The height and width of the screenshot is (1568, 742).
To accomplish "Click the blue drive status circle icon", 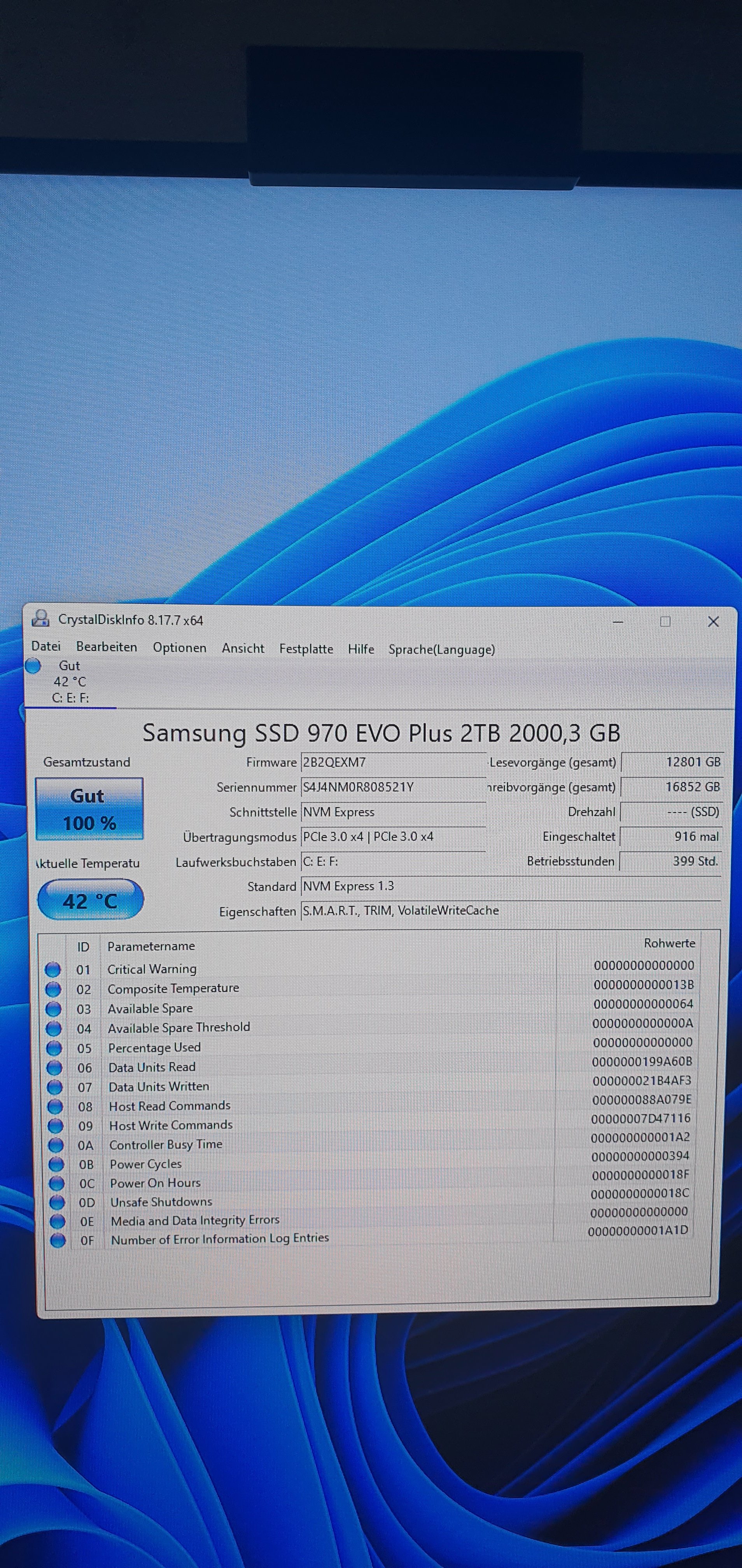I will (33, 666).
